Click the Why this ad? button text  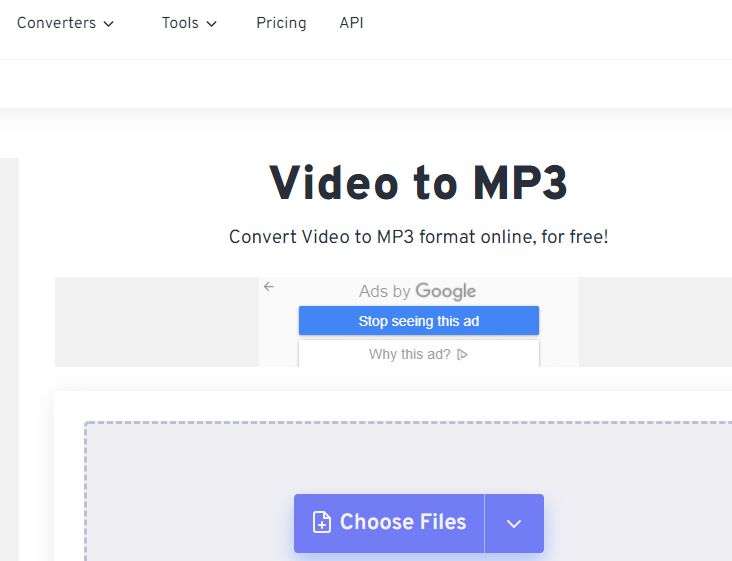click(x=409, y=354)
